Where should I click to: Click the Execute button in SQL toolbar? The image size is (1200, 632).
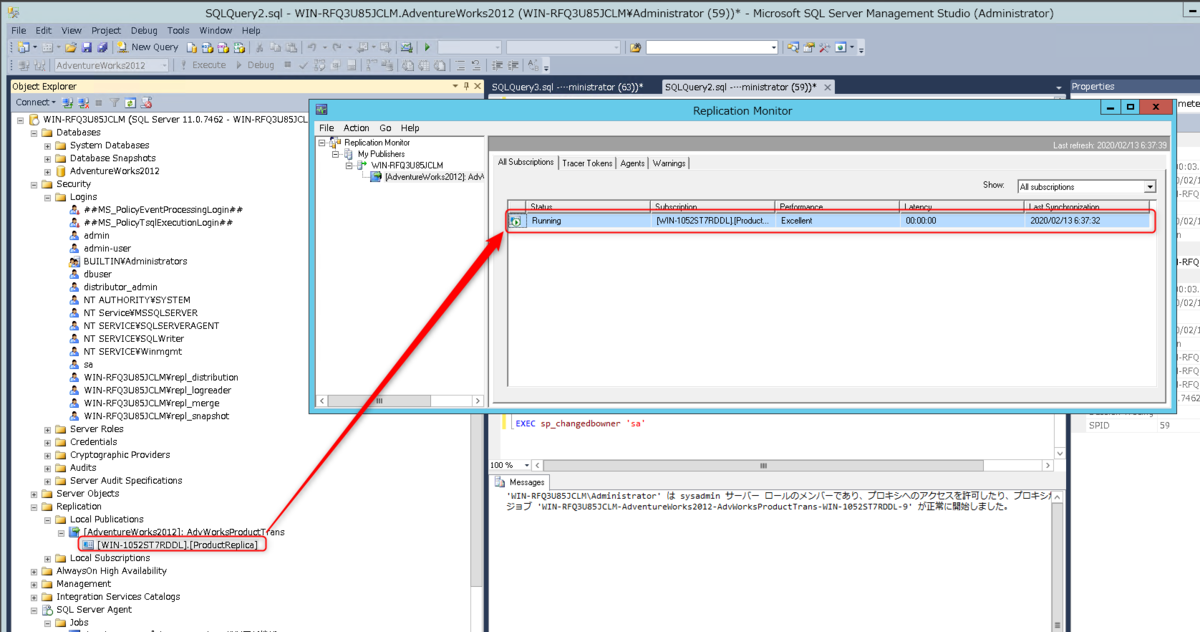coord(203,65)
